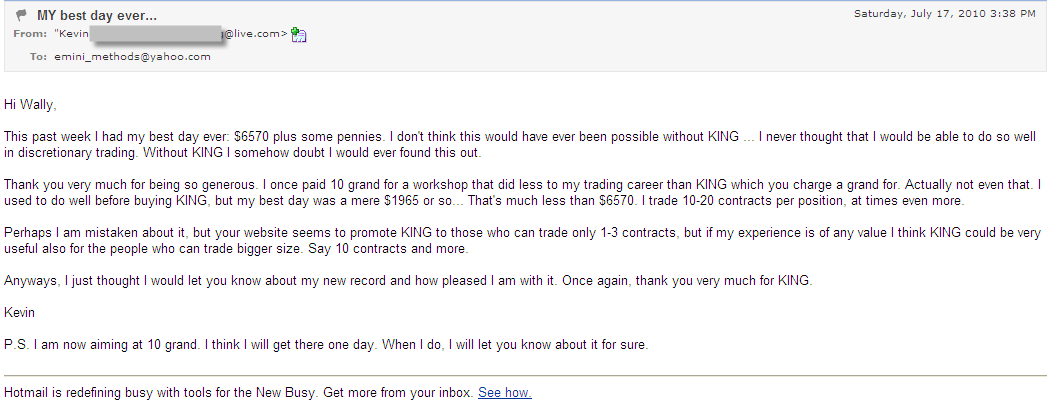The image size is (1052, 407).
Task: Add the sender to contacts via the icon
Action: tap(299, 35)
